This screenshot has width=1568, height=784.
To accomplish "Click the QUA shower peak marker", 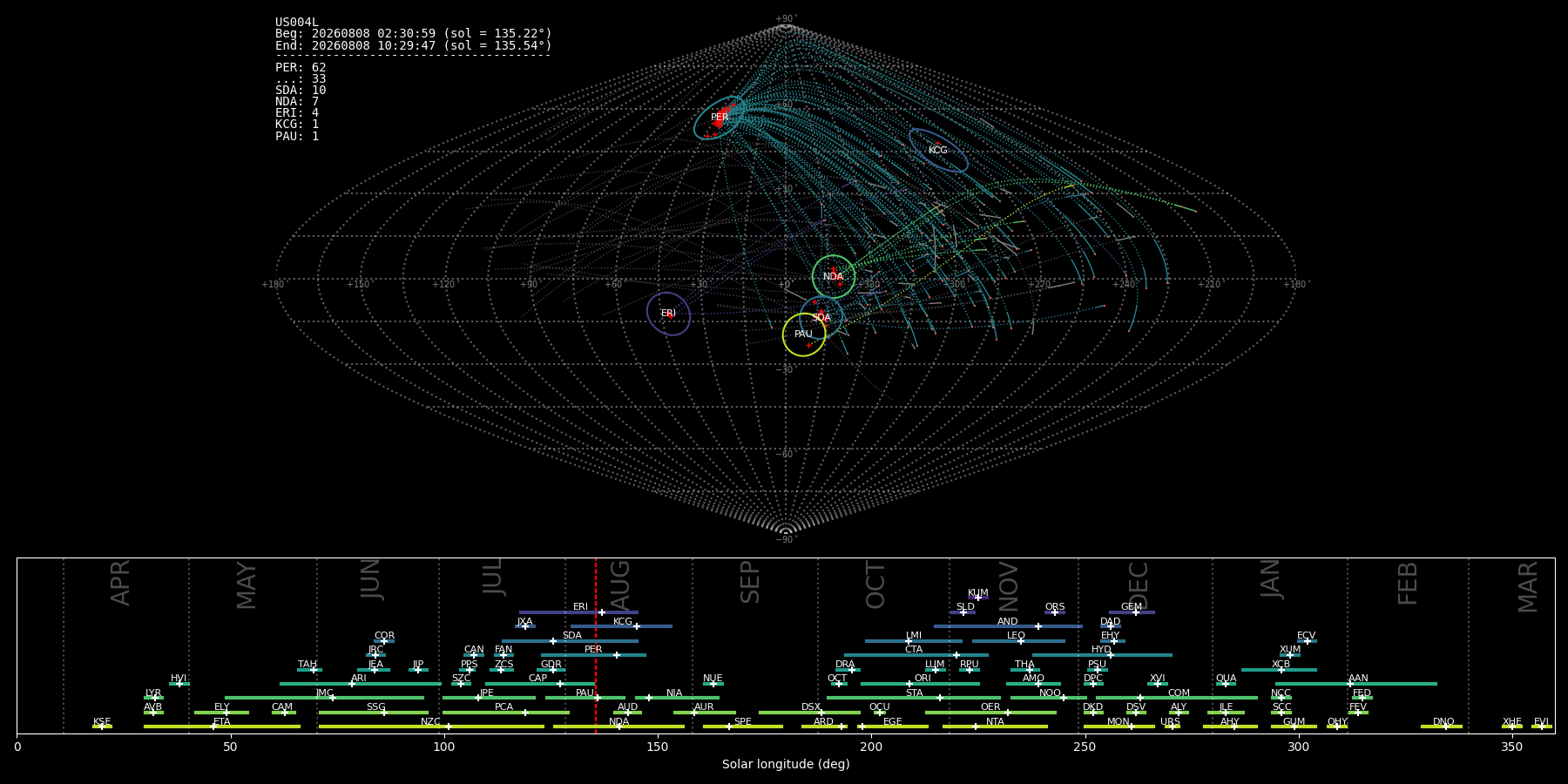I will (1226, 684).
